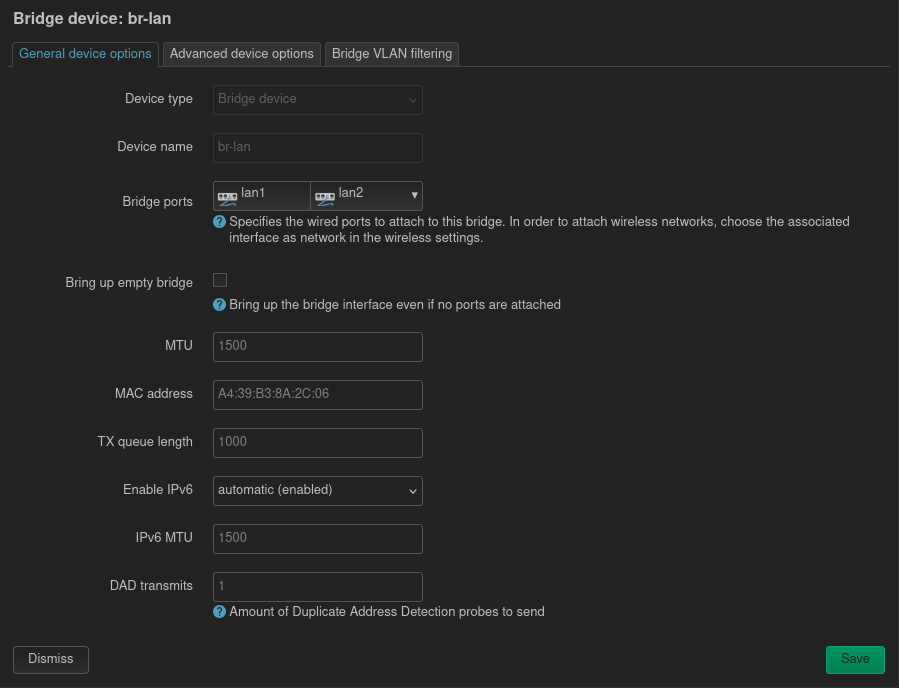Click 'Bring up the bridge interface' hint text
This screenshot has height=688, width=899.
pyautogui.click(x=395, y=304)
